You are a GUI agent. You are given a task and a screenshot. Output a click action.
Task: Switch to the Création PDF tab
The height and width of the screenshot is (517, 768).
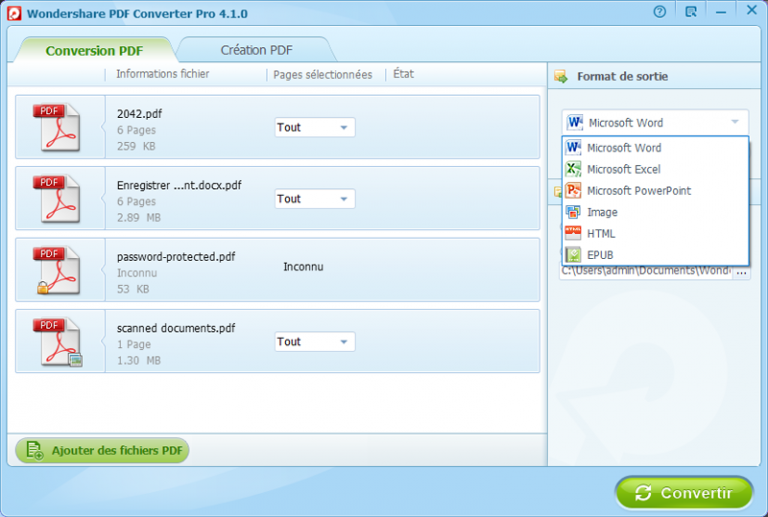click(257, 50)
